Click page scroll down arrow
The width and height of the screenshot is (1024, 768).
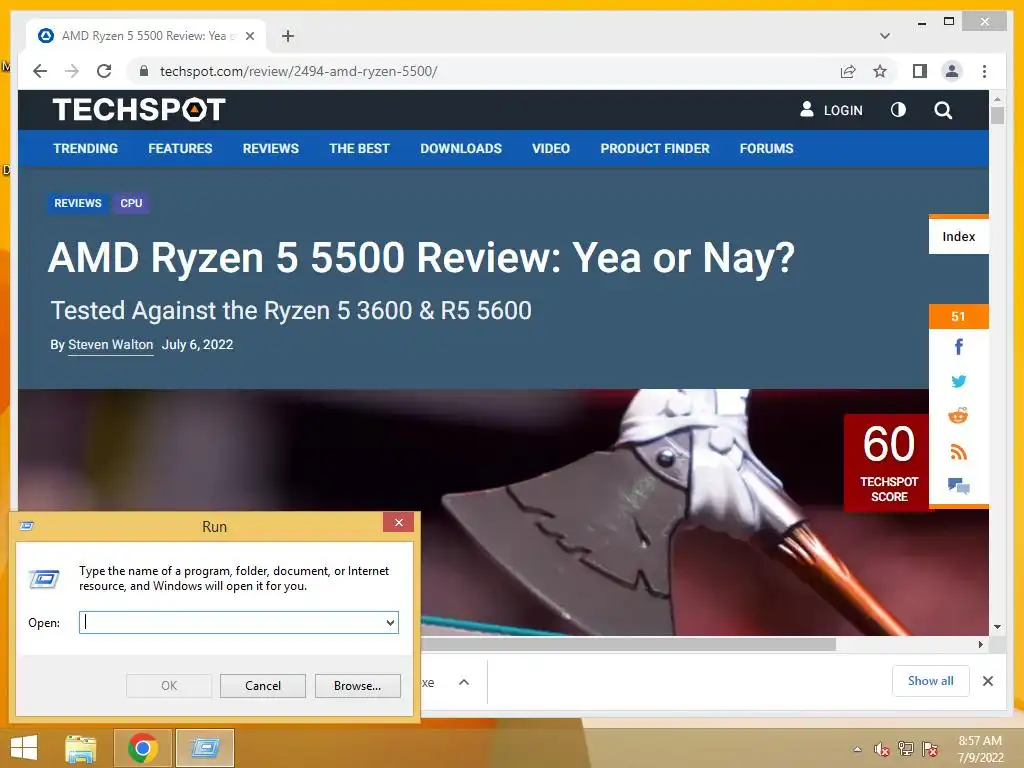click(997, 627)
